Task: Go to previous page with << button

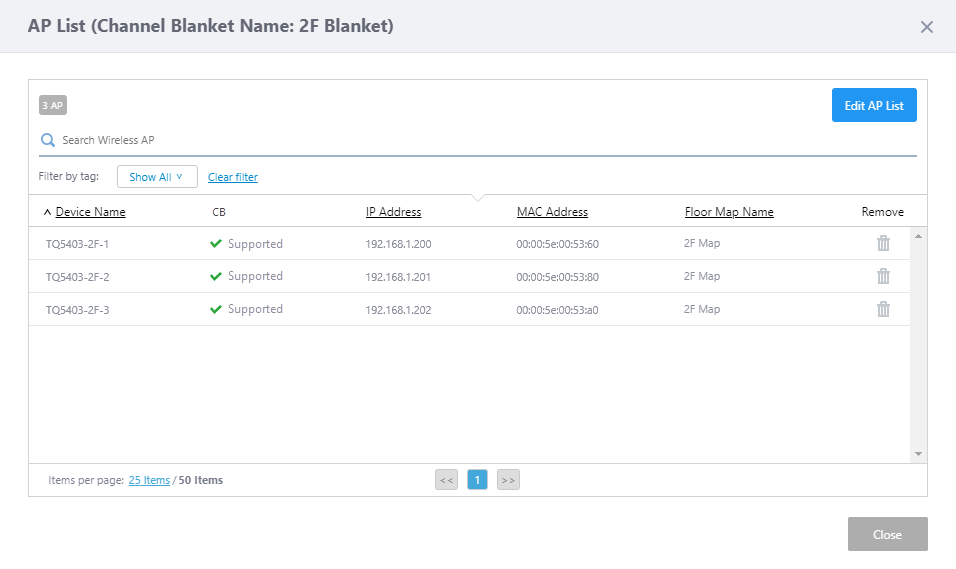Action: (446, 480)
